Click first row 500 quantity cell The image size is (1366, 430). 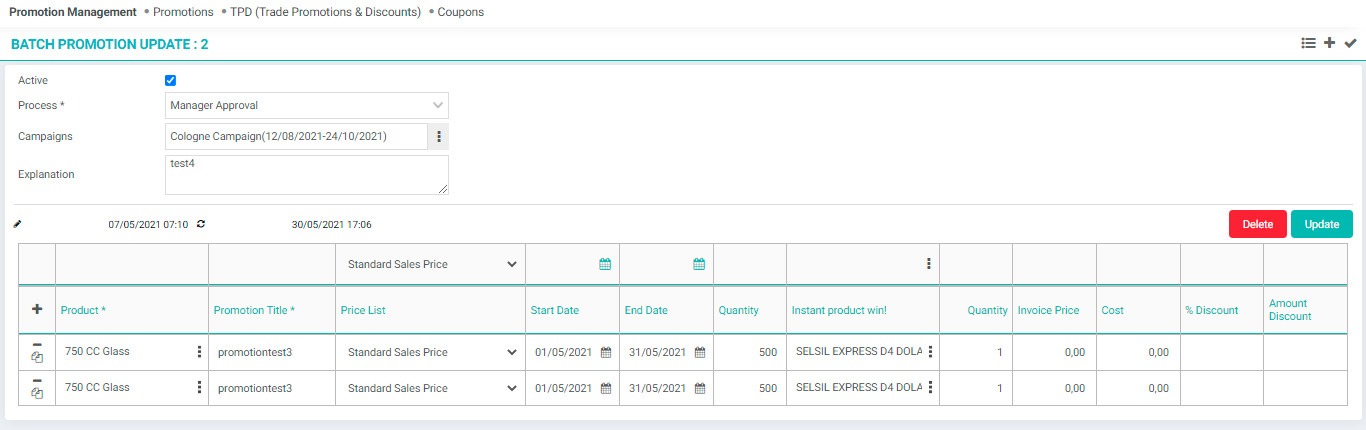point(750,352)
